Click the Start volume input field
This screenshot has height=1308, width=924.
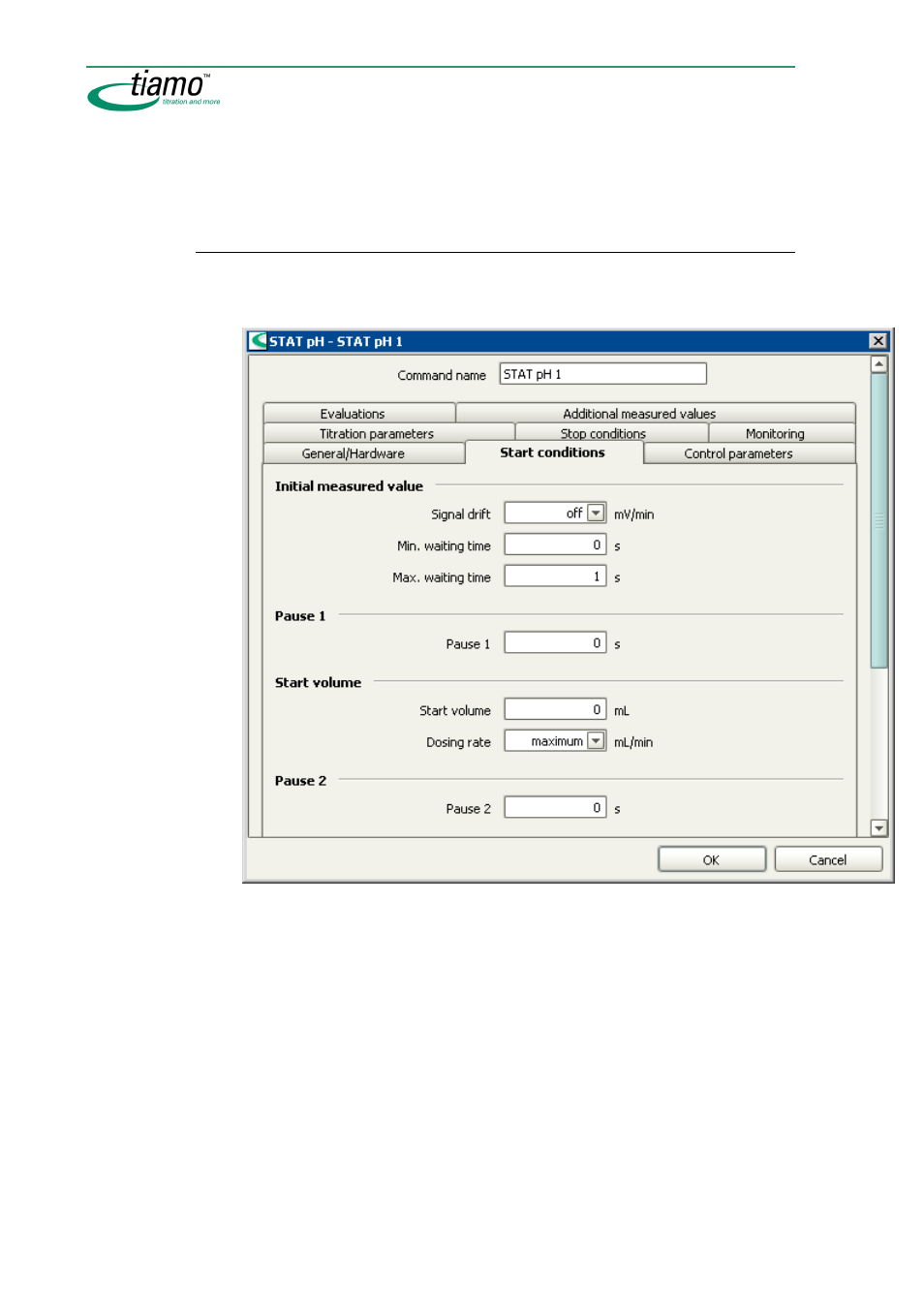point(555,710)
